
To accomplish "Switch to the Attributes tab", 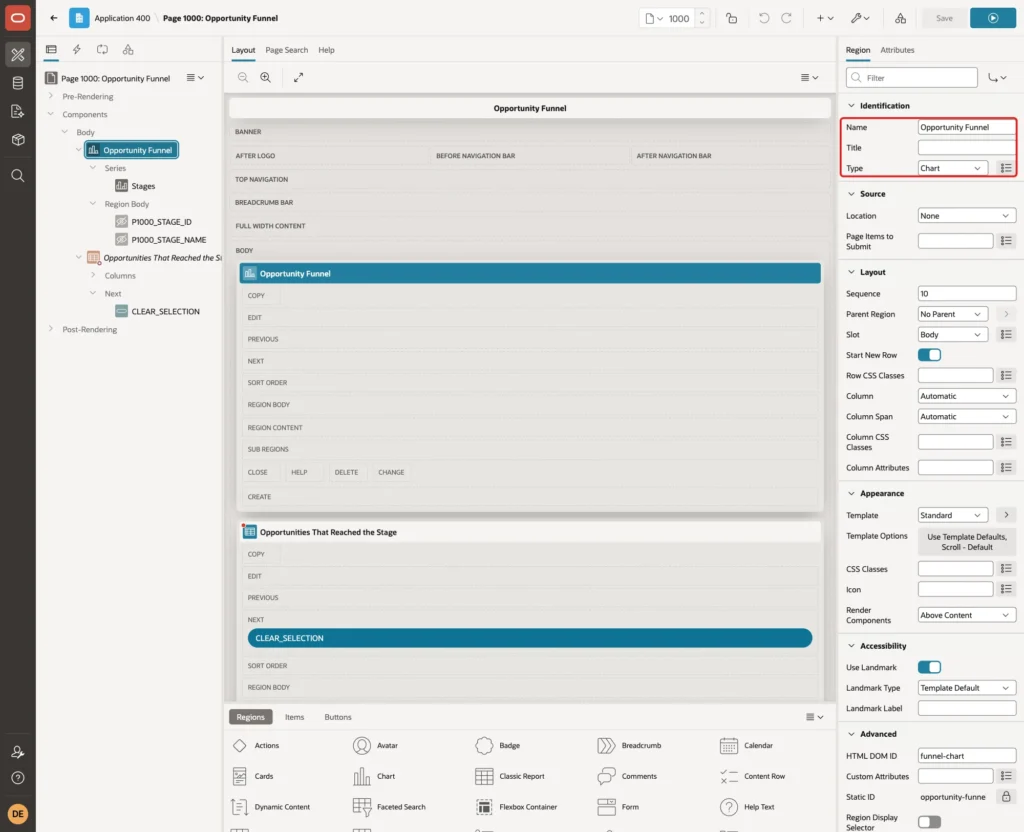I will [897, 50].
